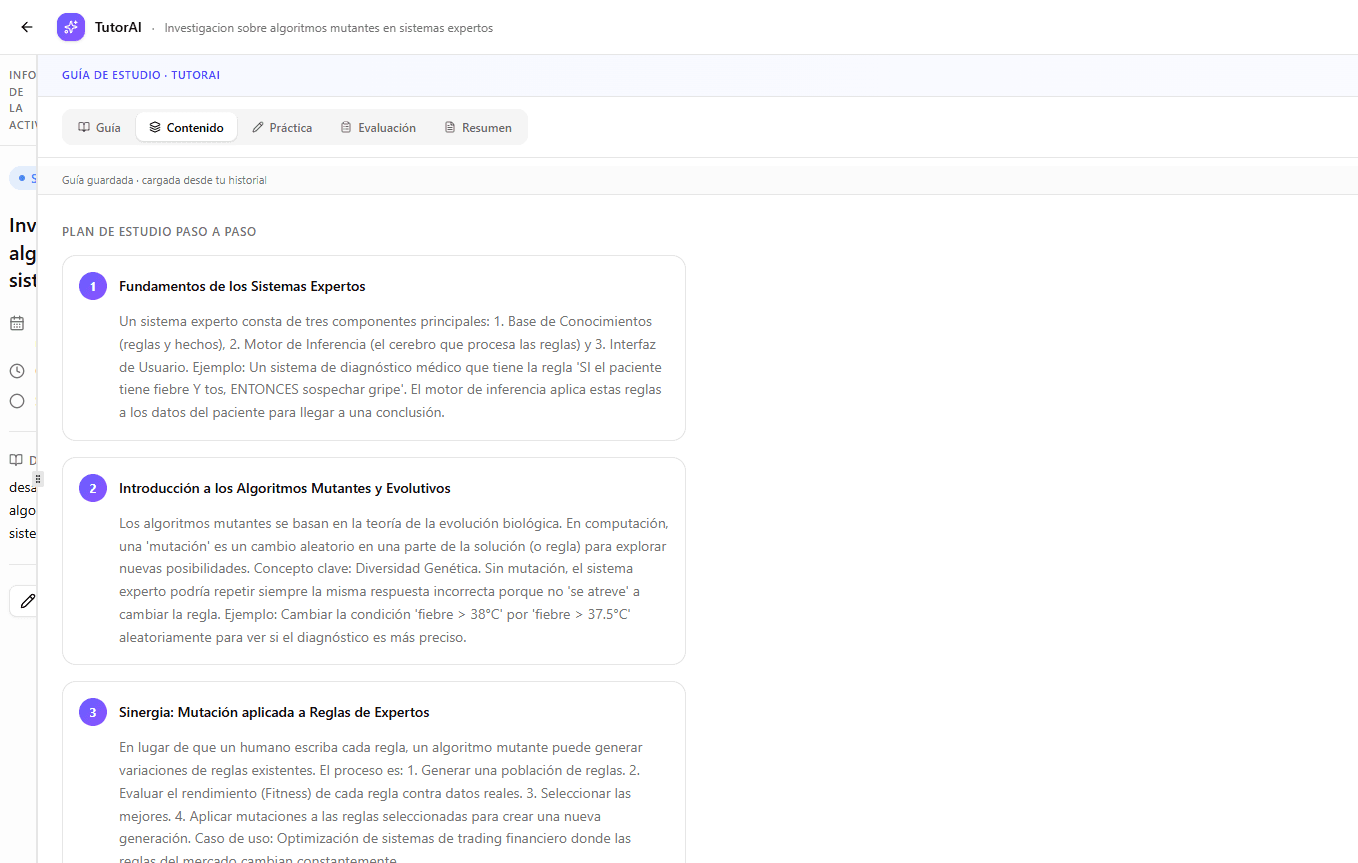Click the 'TutorAI' app name in header
Viewport: 1358px width, 863px height.
(118, 28)
